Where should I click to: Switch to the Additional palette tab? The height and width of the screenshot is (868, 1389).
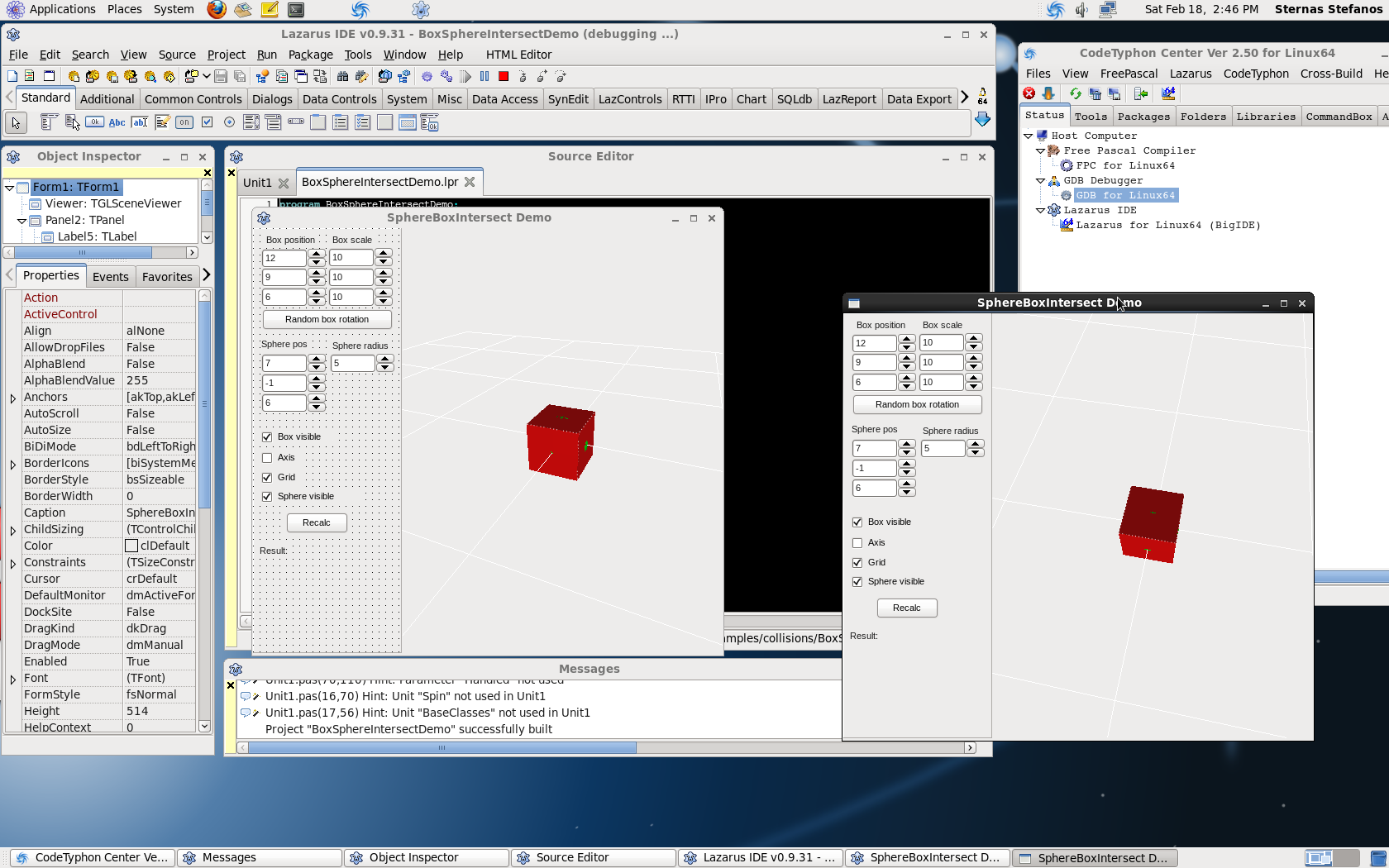107,99
